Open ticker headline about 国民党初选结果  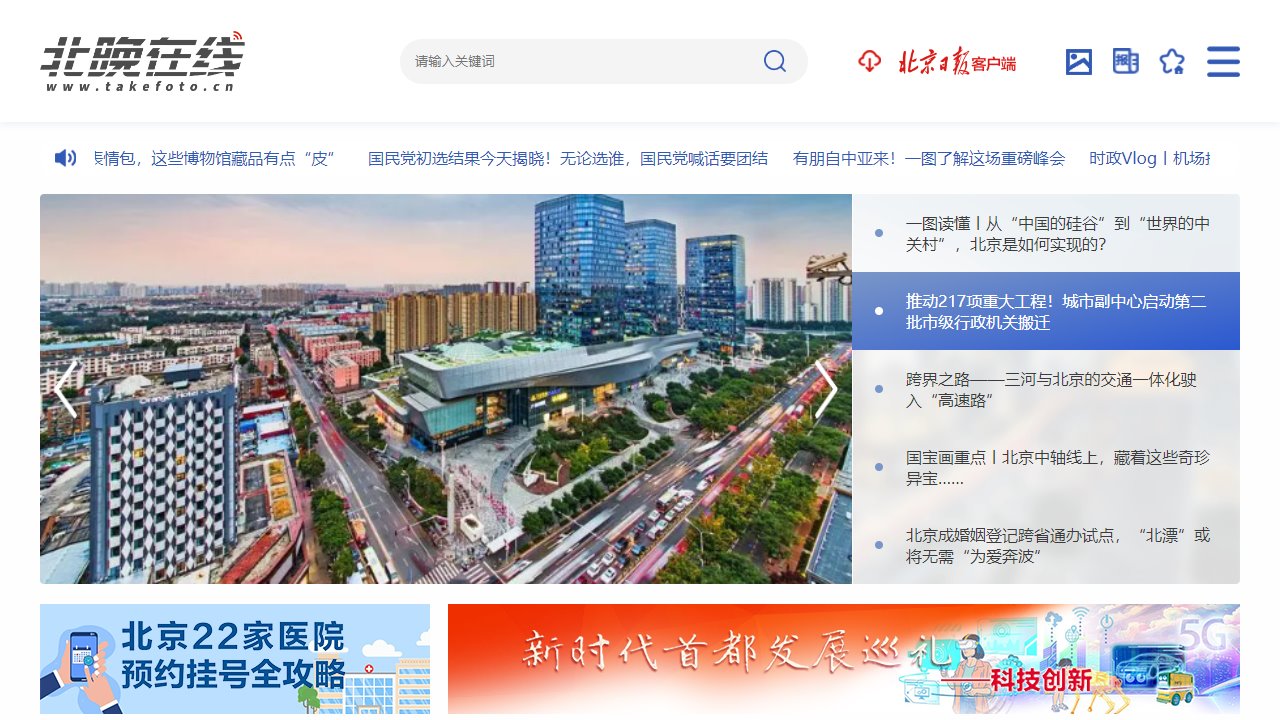[568, 158]
